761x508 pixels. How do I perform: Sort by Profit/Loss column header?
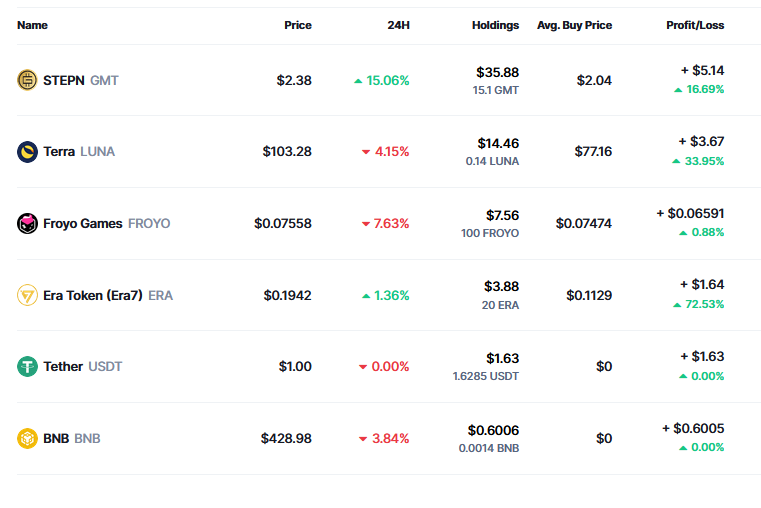coord(695,25)
